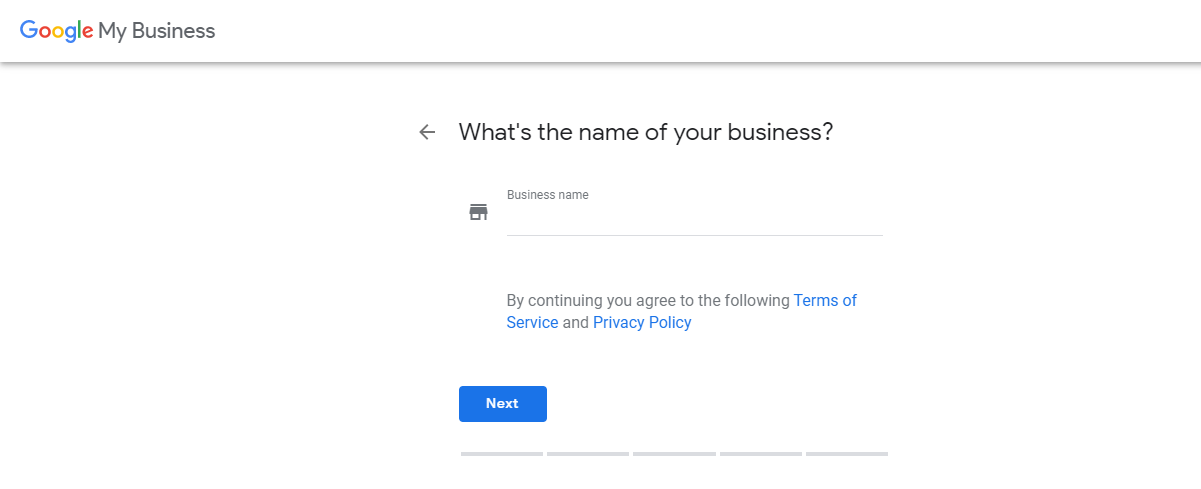
Task: Click the 'My Business' header text
Action: pyautogui.click(x=156, y=31)
